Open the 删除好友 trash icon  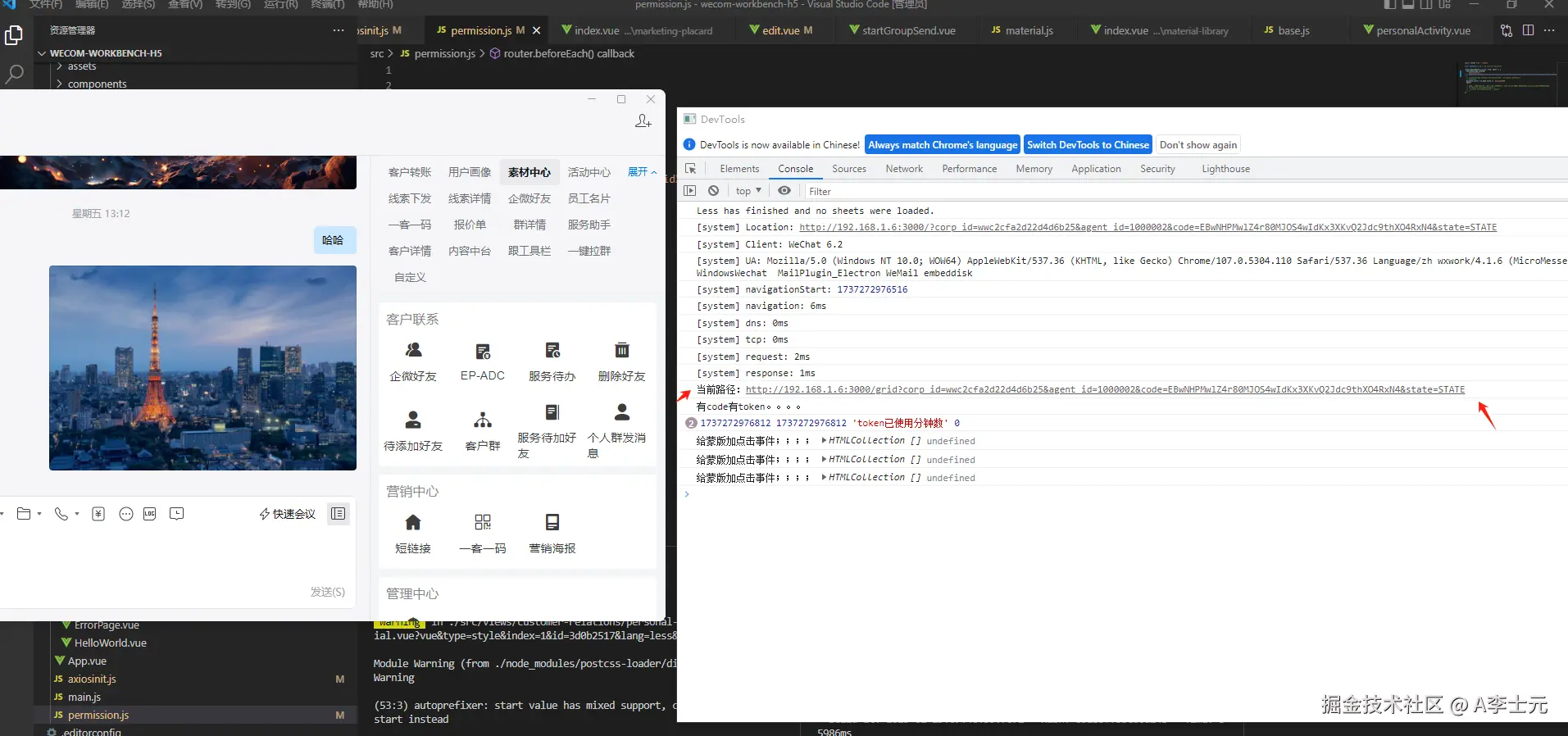tap(622, 350)
